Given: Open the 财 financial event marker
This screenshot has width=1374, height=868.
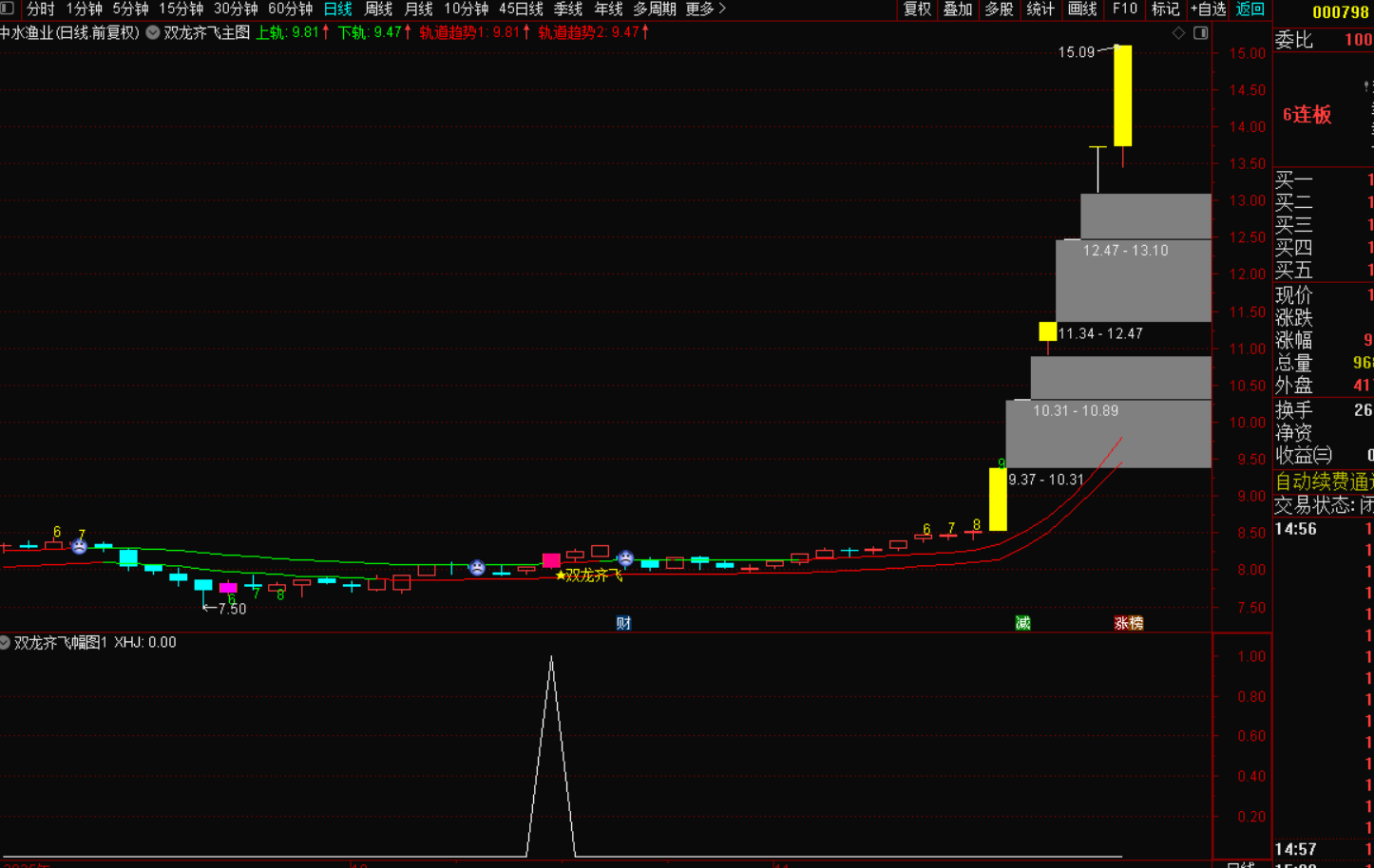Looking at the screenshot, I should (623, 623).
